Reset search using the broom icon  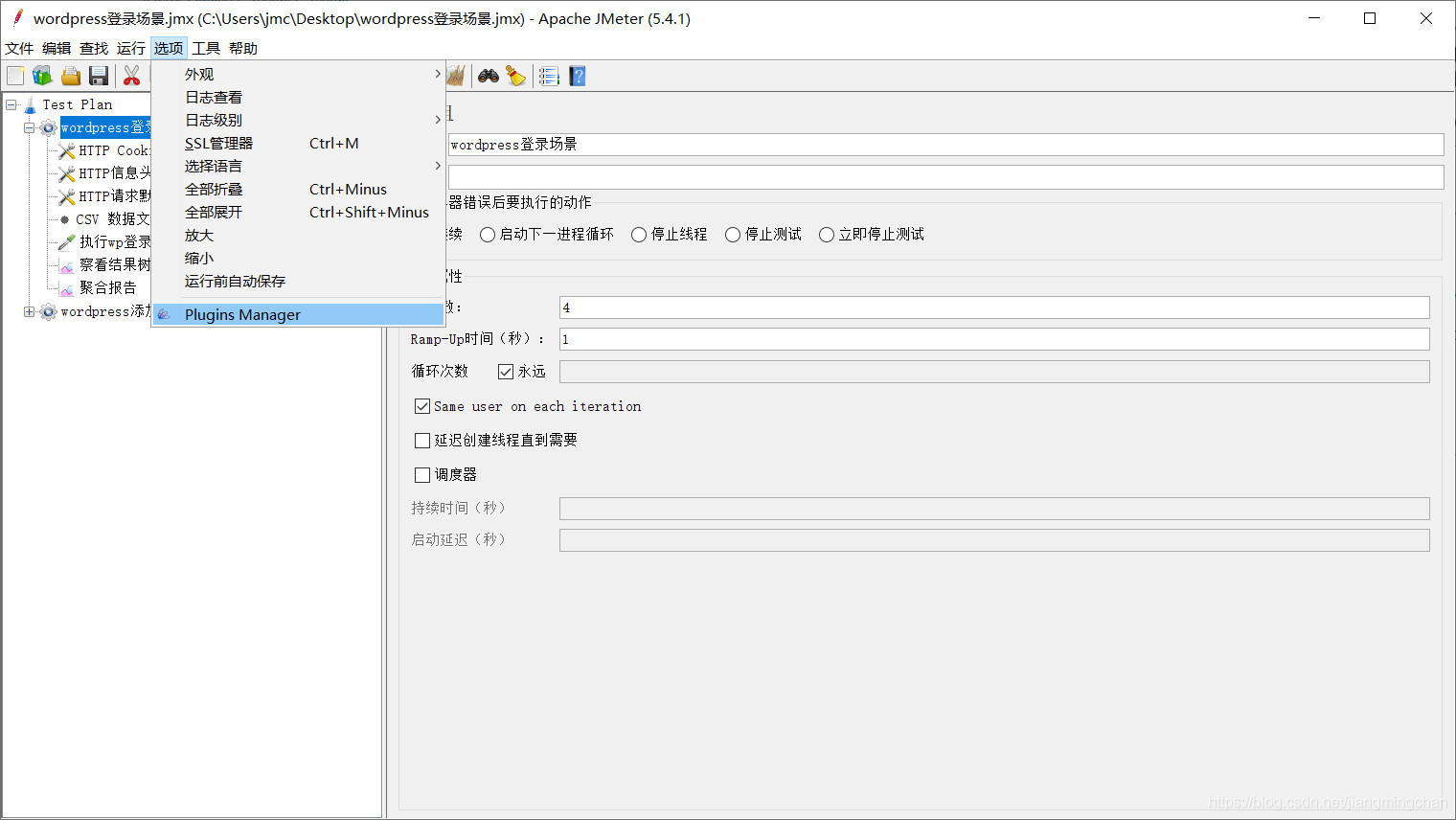click(516, 76)
